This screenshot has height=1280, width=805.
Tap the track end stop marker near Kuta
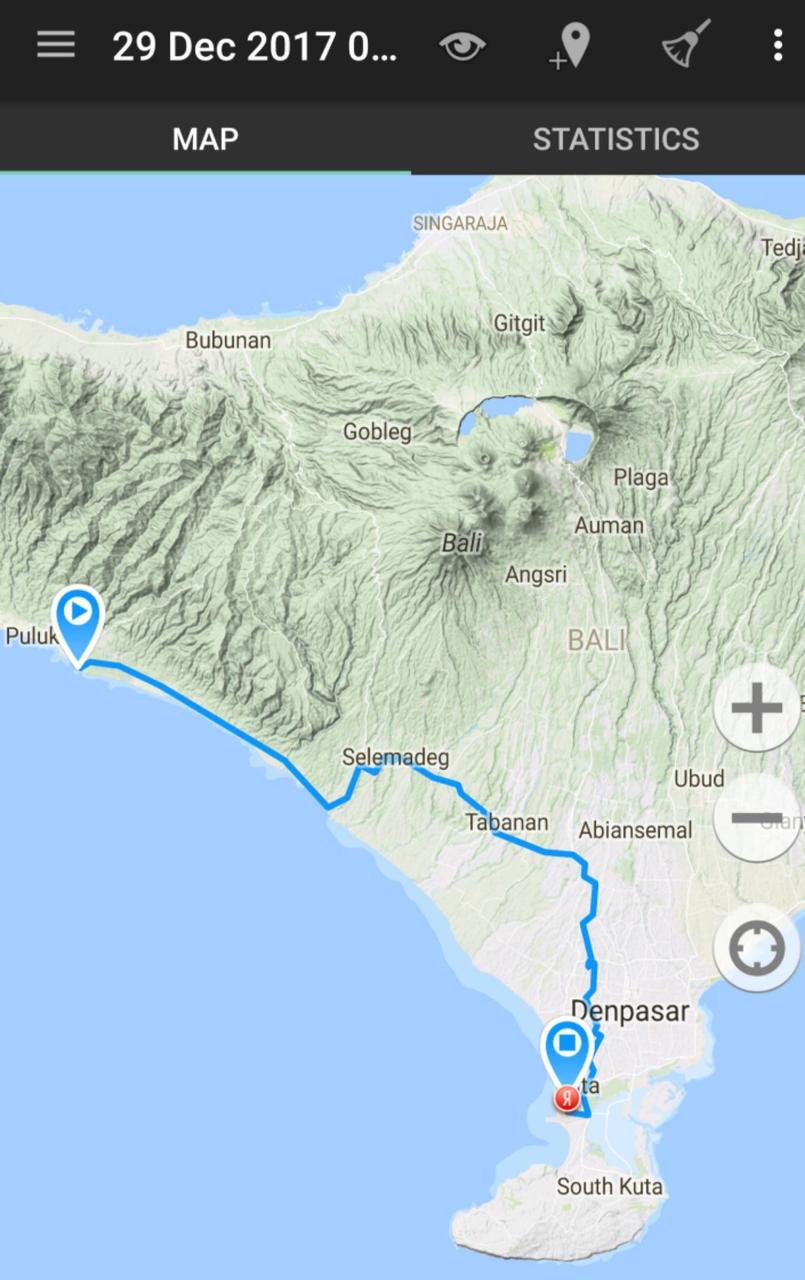point(567,1053)
